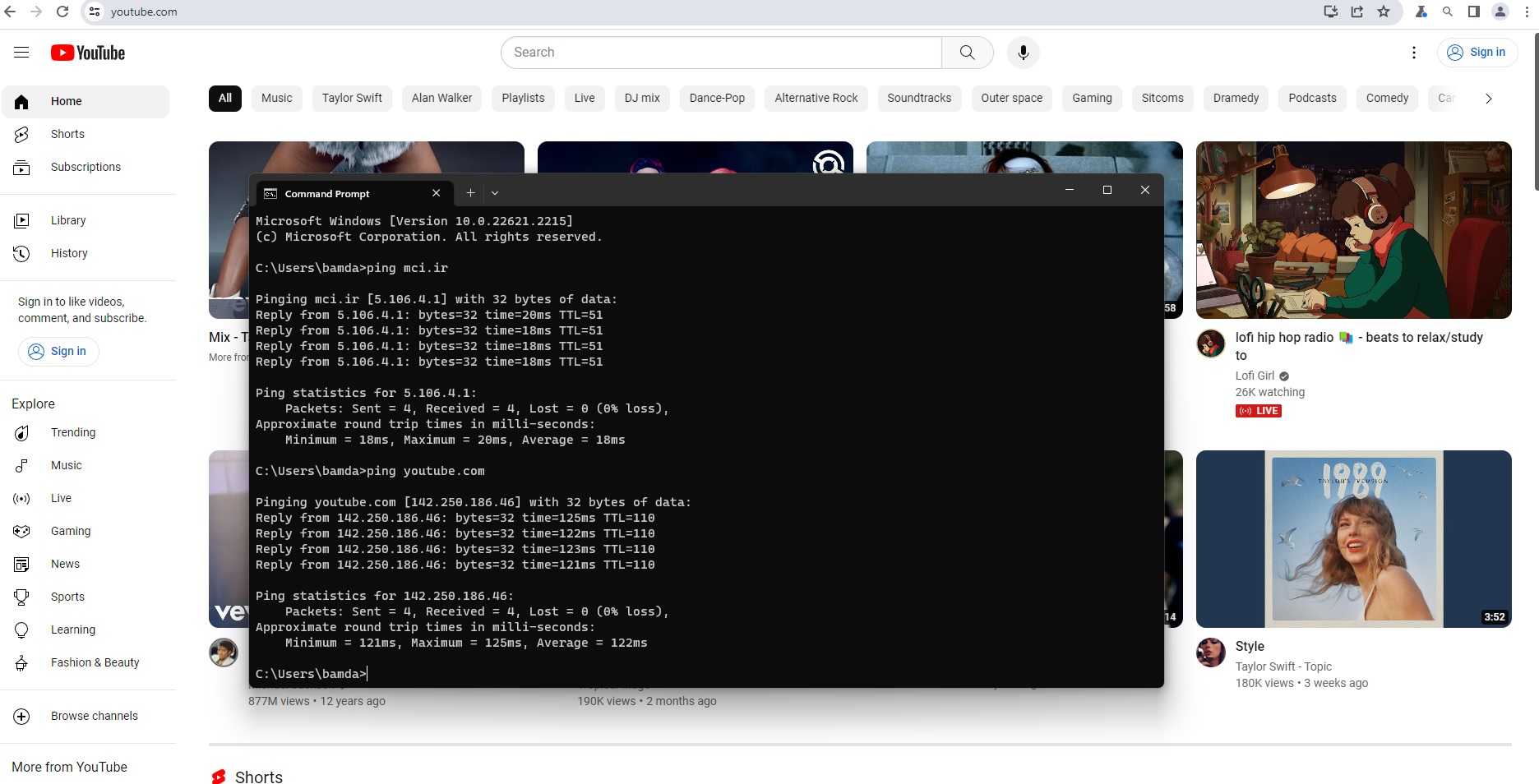This screenshot has height=784, width=1539.
Task: Open Library in the sidebar
Action: click(85, 220)
